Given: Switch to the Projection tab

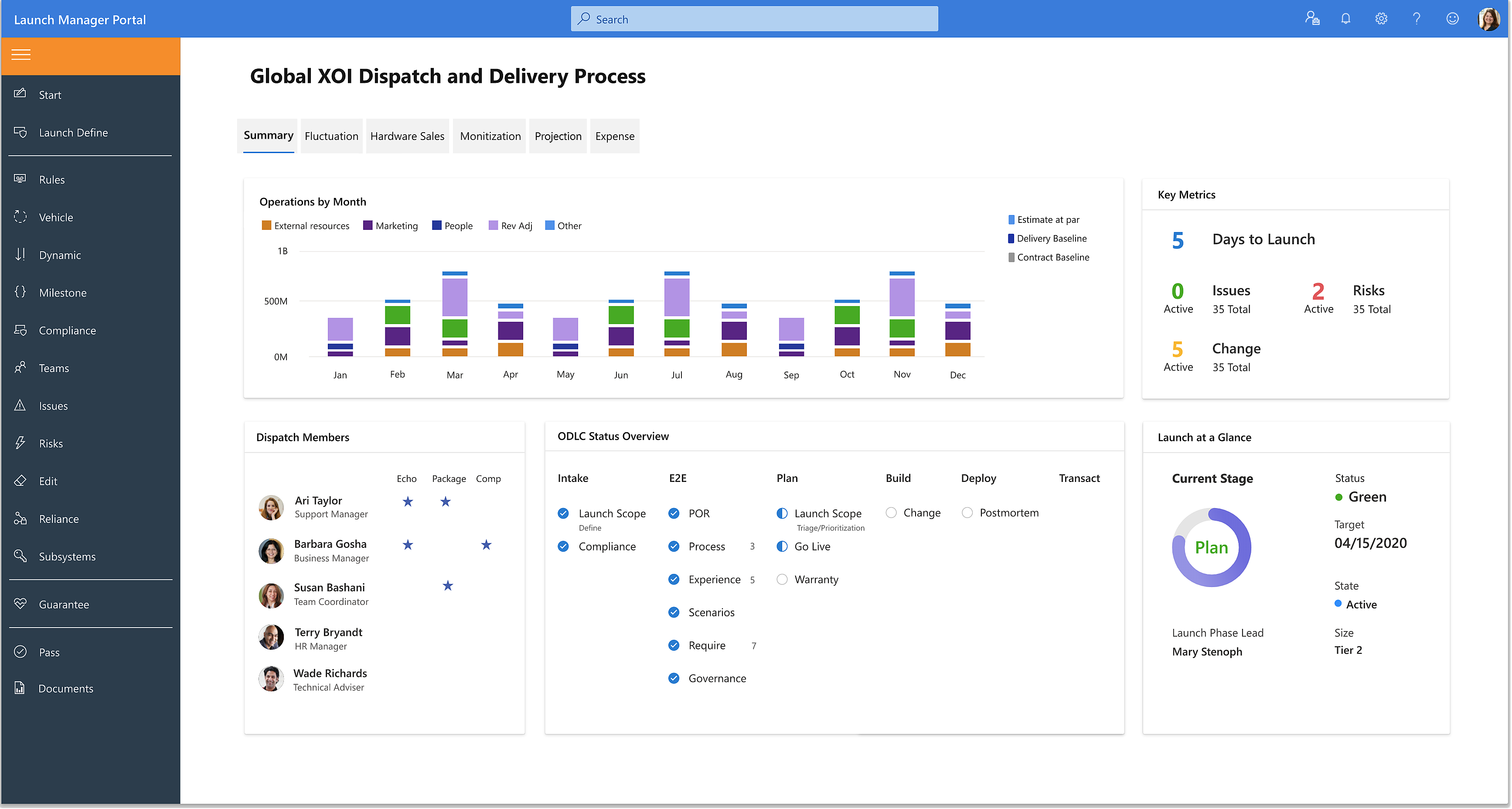Looking at the screenshot, I should click(558, 136).
